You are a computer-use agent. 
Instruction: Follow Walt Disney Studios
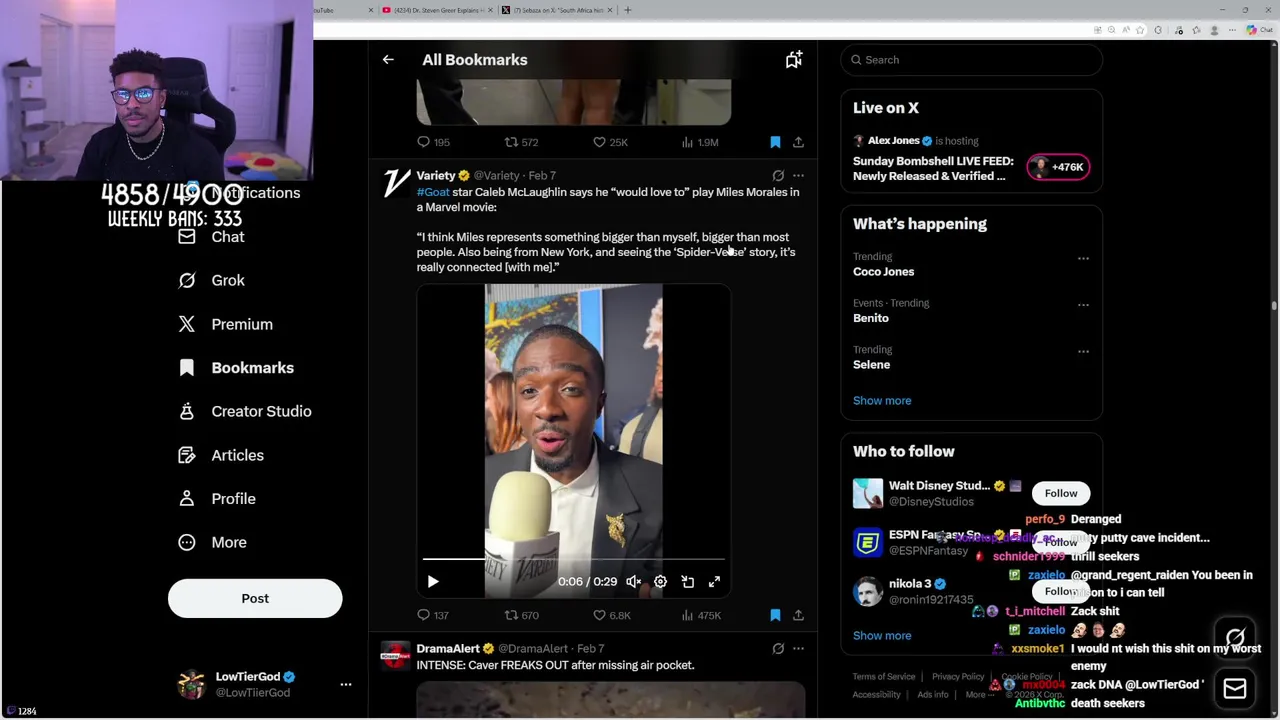(1061, 493)
